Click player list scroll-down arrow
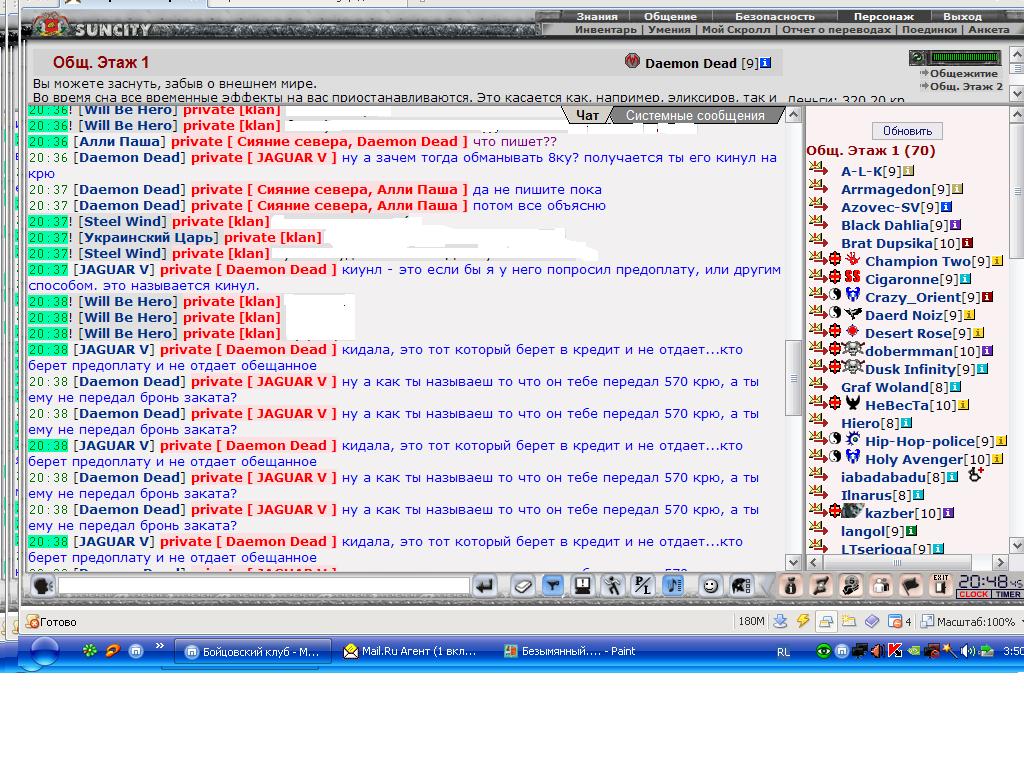1024x768 pixels. click(x=1016, y=545)
